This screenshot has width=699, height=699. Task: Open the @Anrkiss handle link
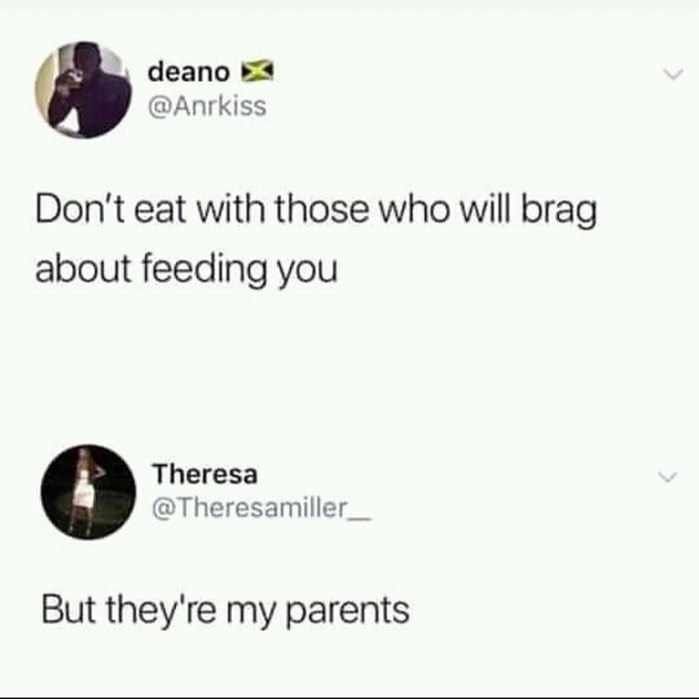tap(207, 107)
